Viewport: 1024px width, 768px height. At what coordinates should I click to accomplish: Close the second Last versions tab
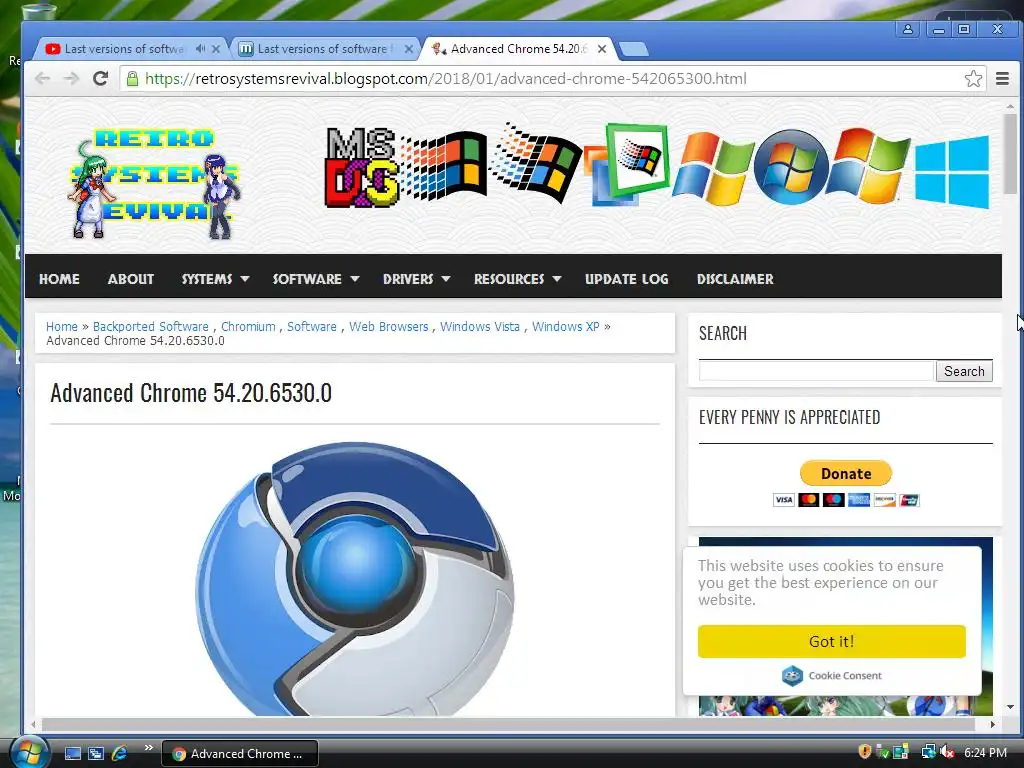point(409,49)
